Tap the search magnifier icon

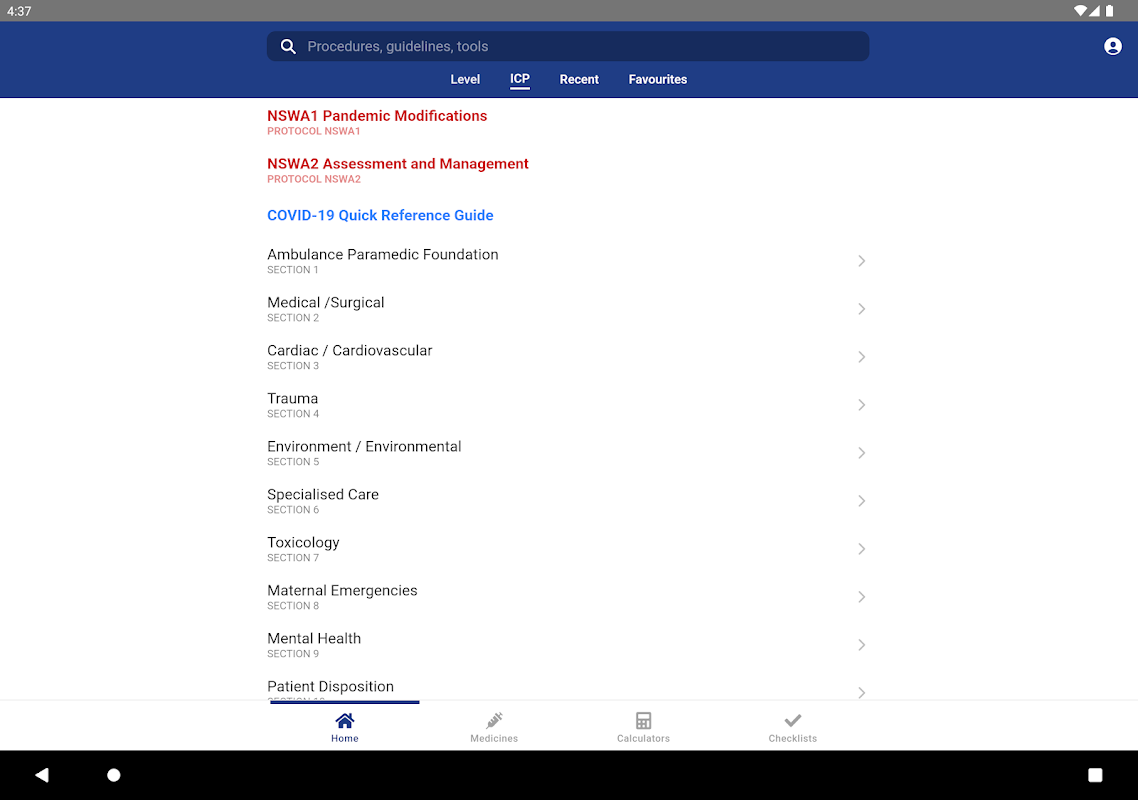click(x=288, y=46)
